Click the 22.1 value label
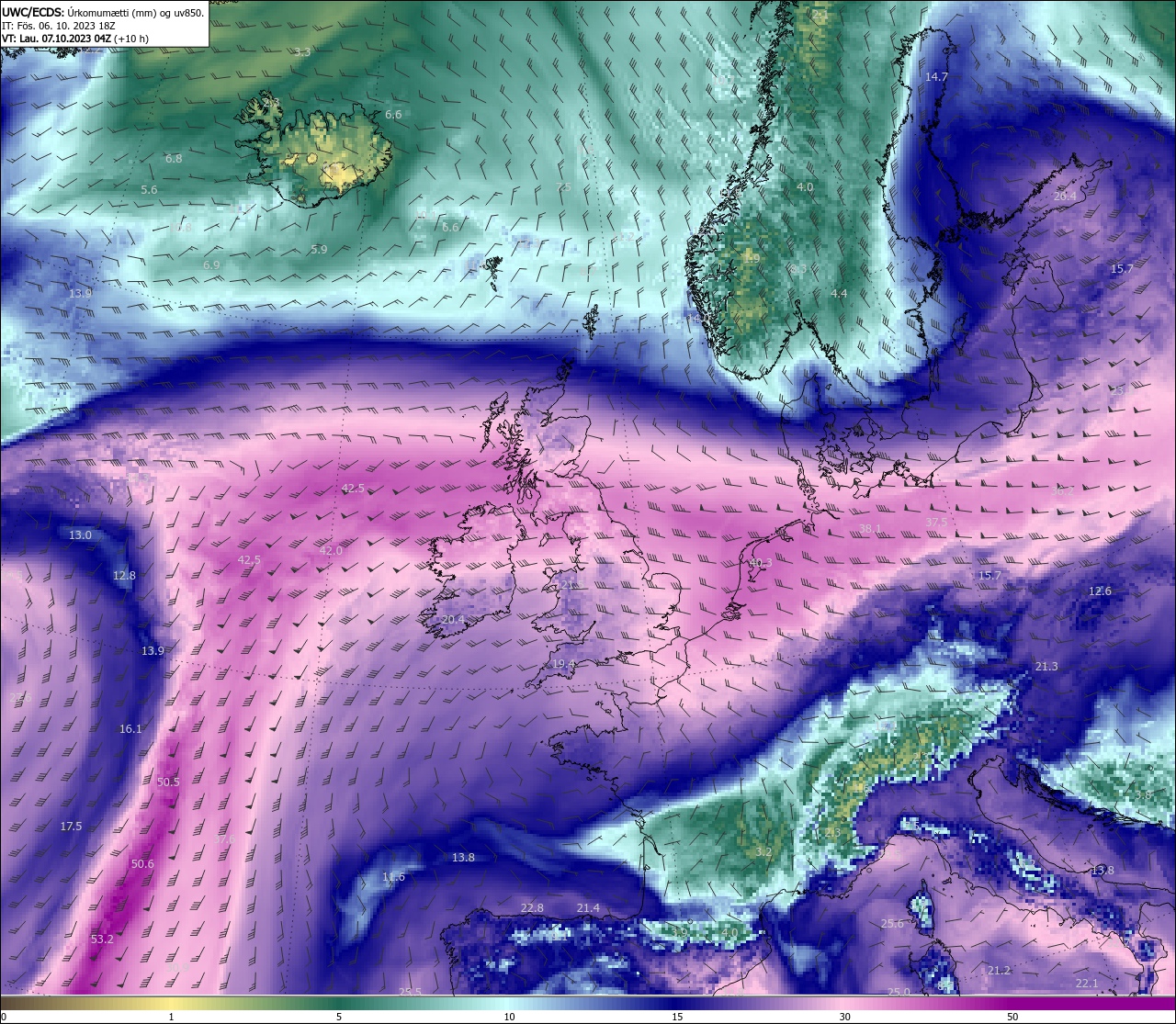1176x1024 pixels. (x=1087, y=984)
